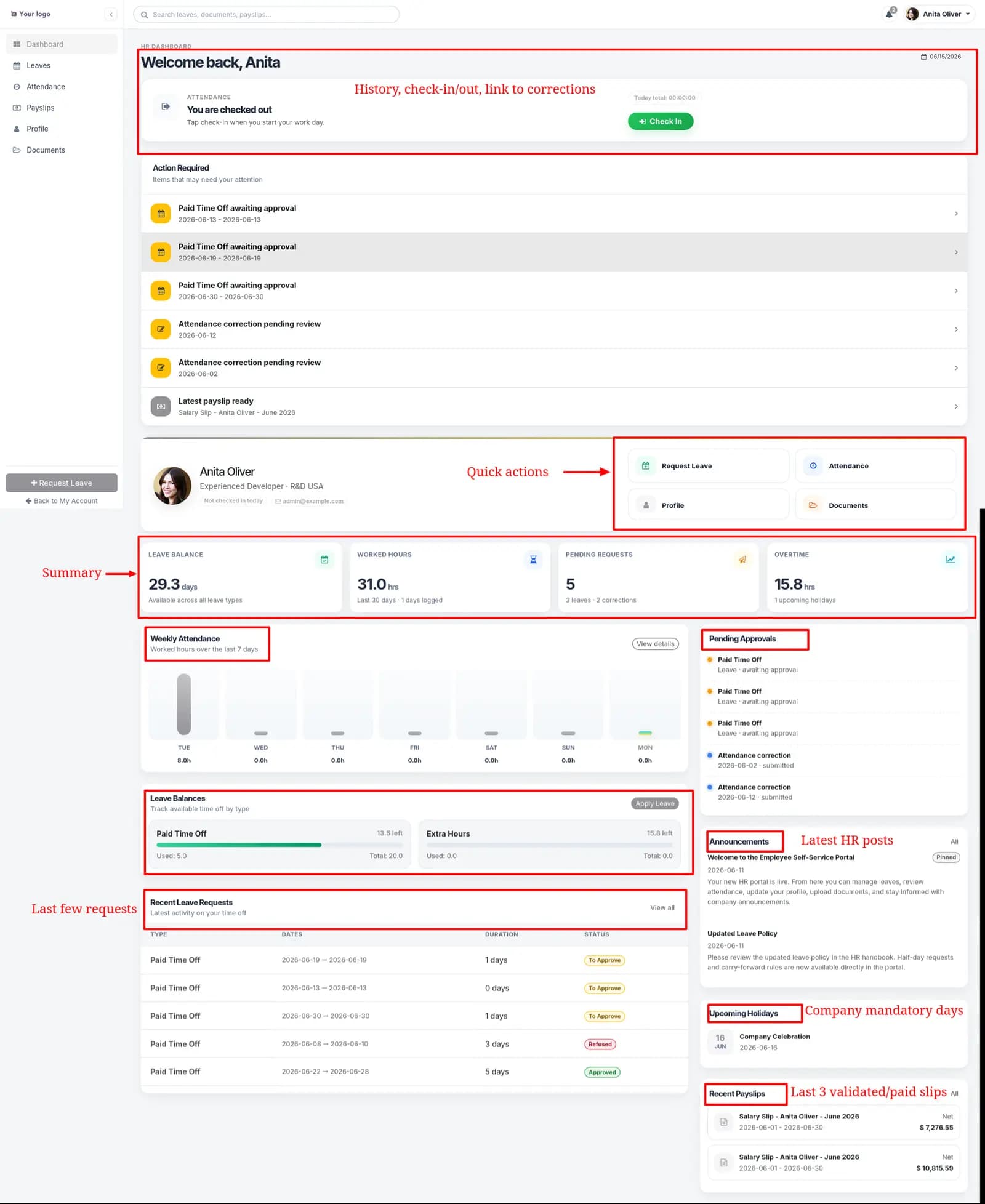Expand the Attendance correction 2026-06-12 chevron
The width and height of the screenshot is (985, 1204).
tap(956, 329)
